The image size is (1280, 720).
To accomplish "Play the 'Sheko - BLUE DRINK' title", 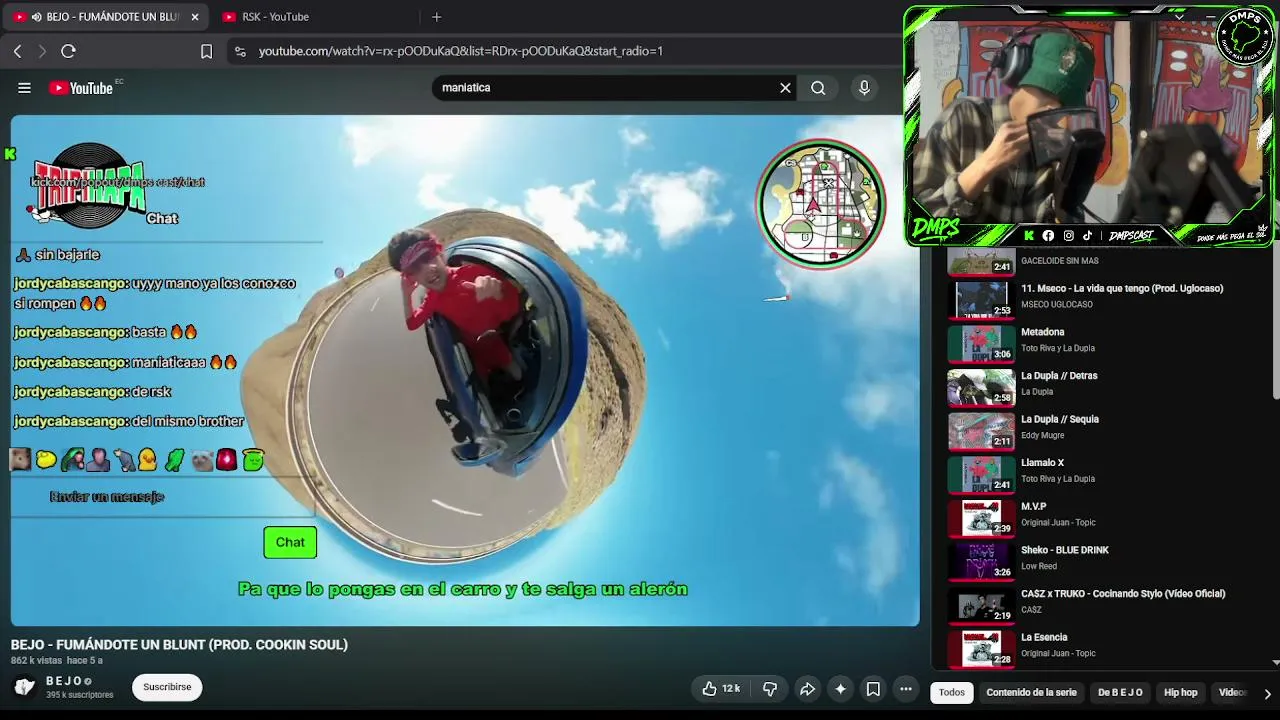I will point(1065,551).
